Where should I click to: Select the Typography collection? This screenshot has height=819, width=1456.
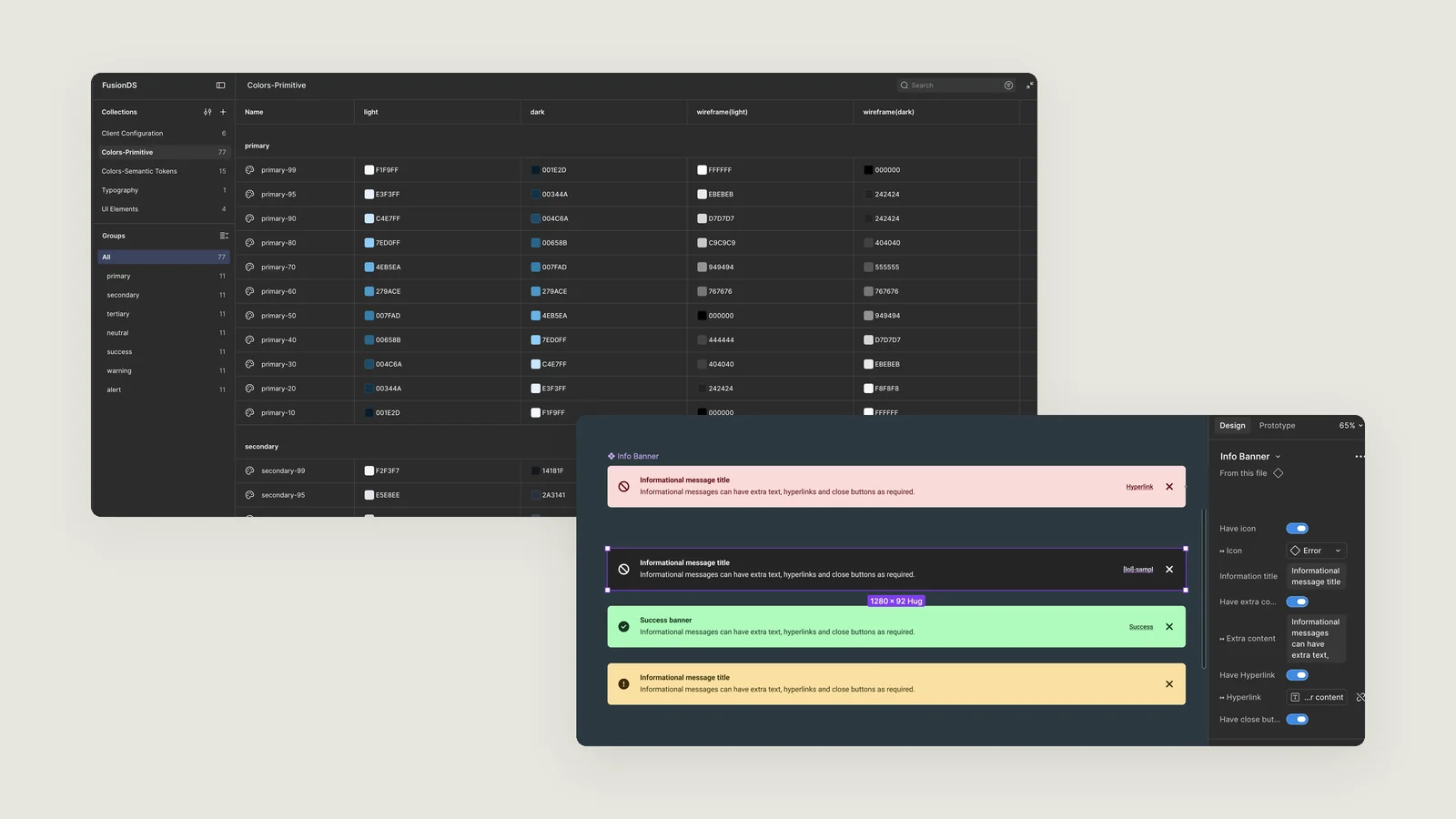164,190
